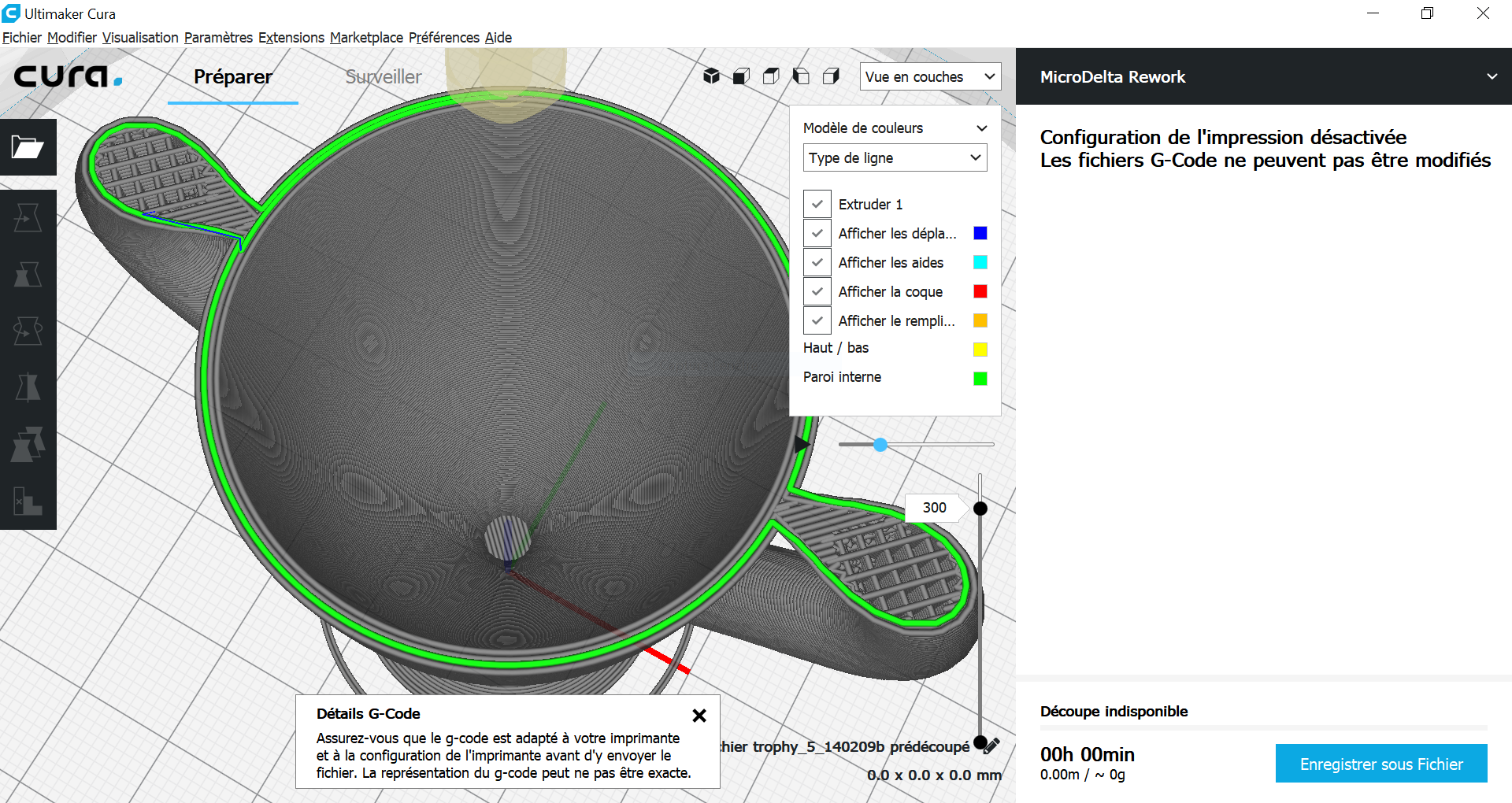Screen dimensions: 1512x803
Task: Click Enregistrer sous Fichier button
Action: (x=1381, y=764)
